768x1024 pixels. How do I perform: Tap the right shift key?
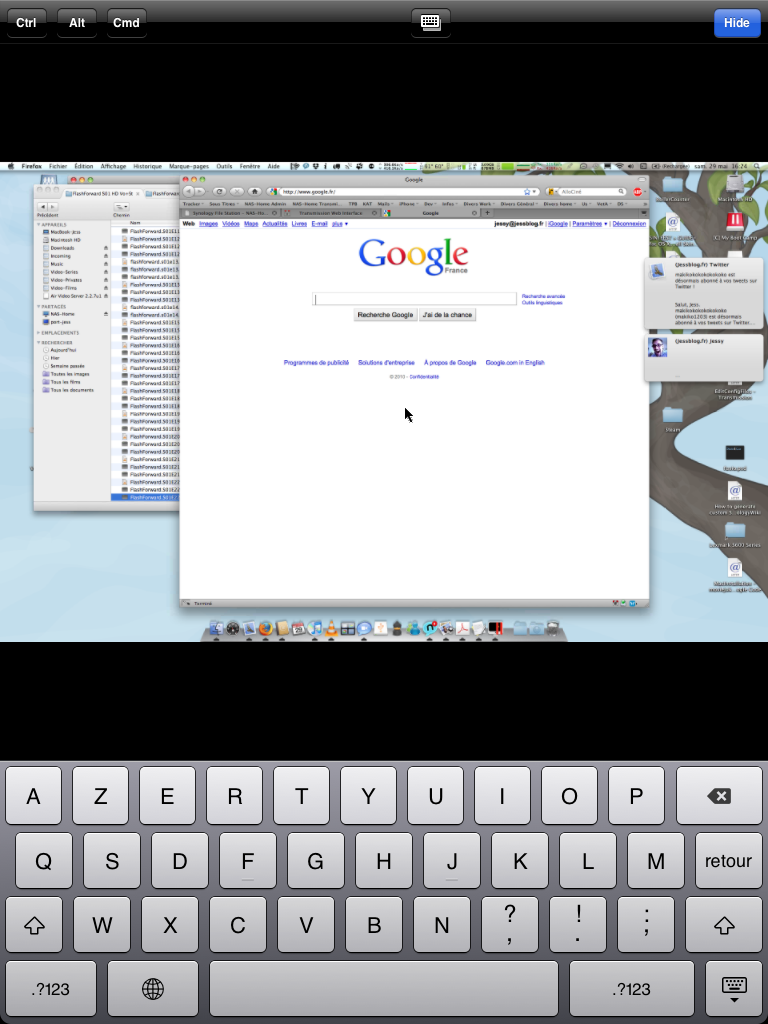(x=724, y=925)
